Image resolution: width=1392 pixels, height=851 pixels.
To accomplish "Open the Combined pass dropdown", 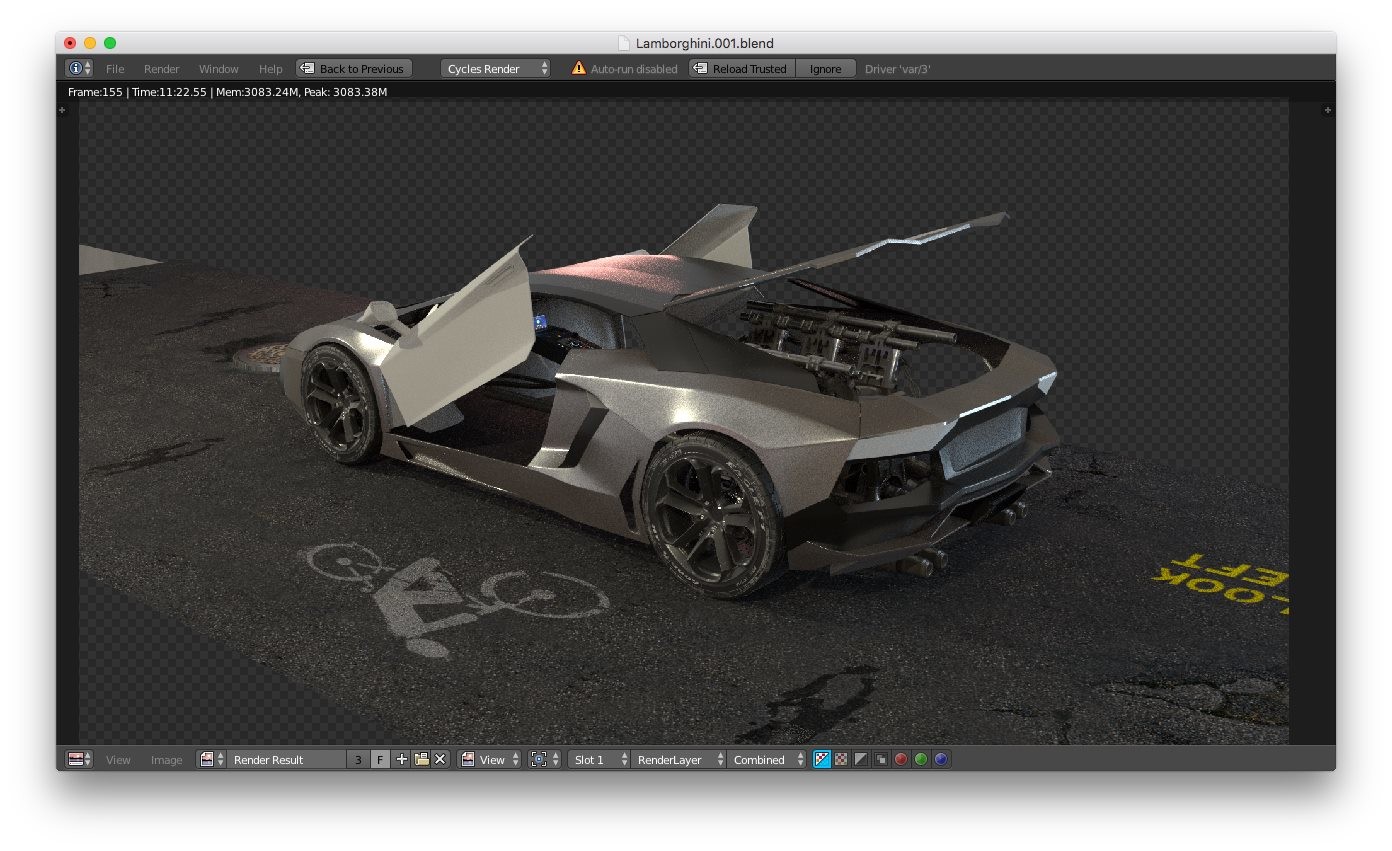I will 763,759.
